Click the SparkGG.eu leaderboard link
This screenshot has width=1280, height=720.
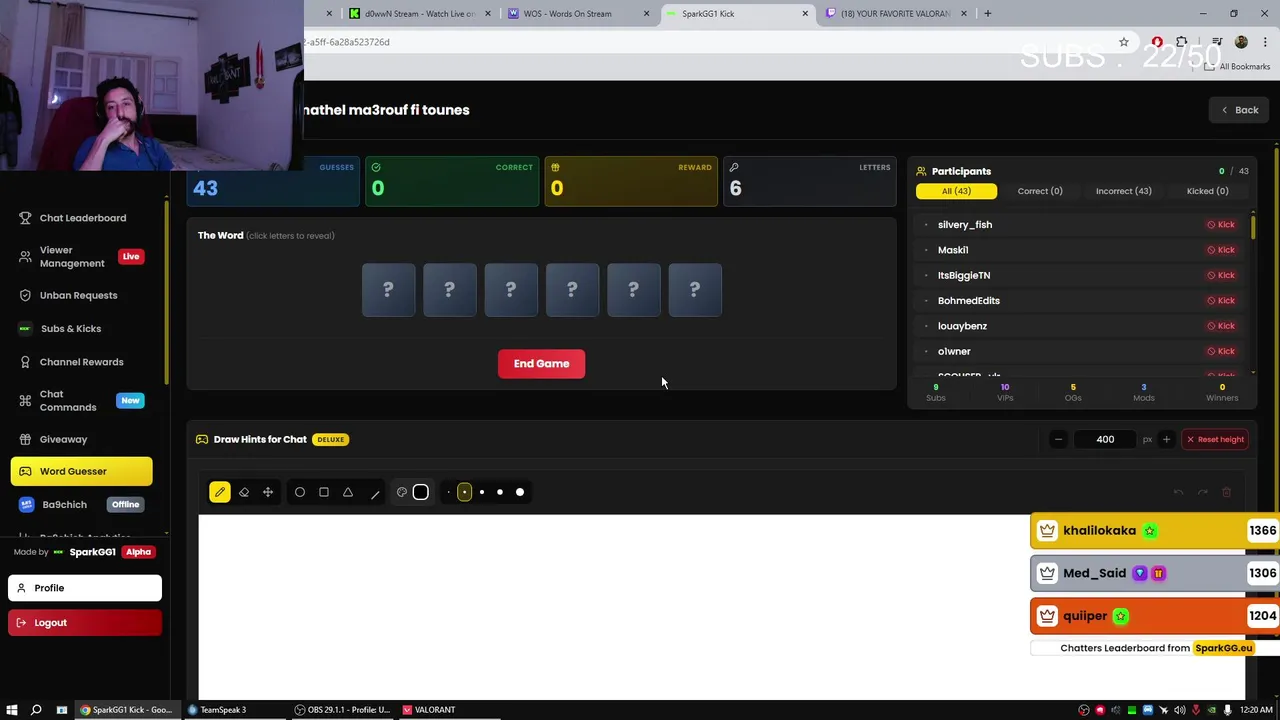[x=1223, y=648]
